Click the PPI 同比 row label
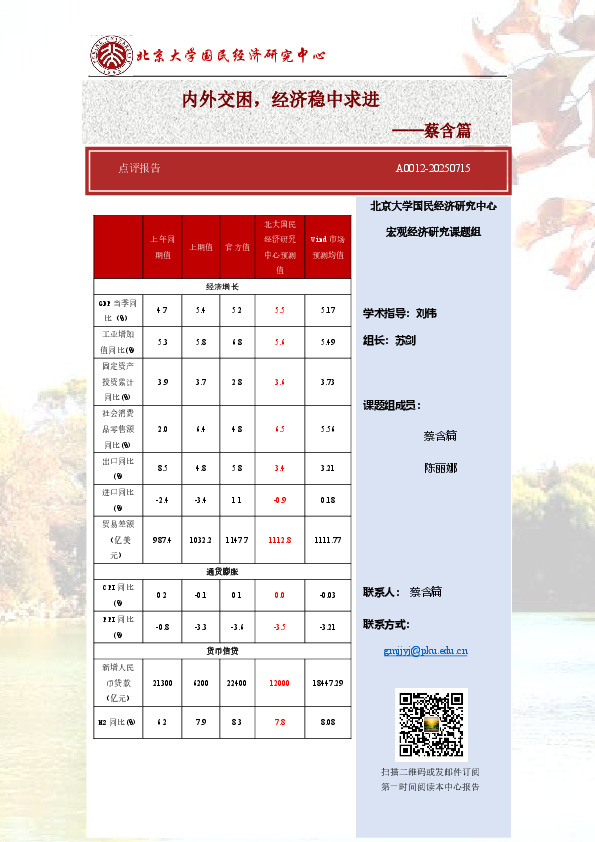The height and width of the screenshot is (842, 595). pos(118,627)
